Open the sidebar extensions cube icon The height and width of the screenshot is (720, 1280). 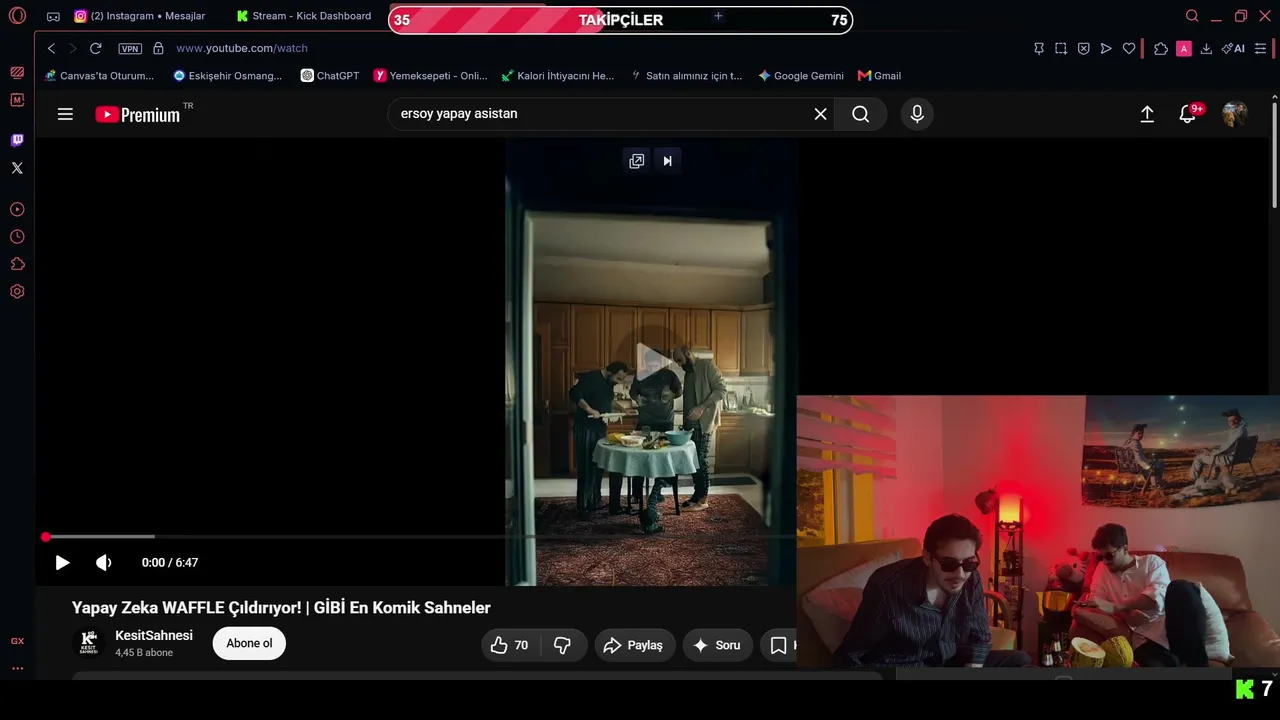pyautogui.click(x=17, y=264)
